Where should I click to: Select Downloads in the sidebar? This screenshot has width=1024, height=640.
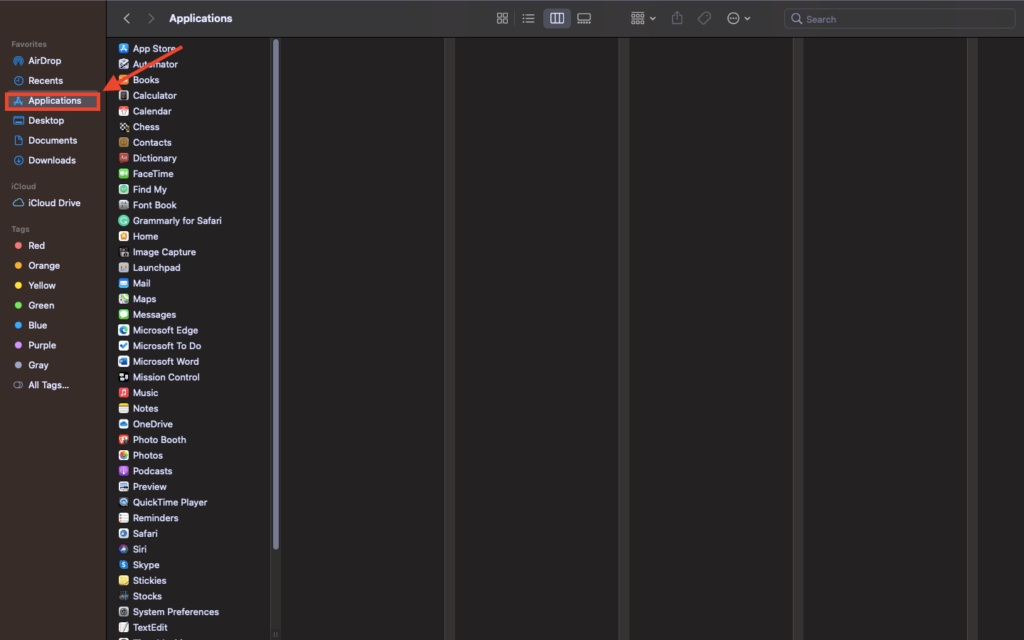(51, 160)
